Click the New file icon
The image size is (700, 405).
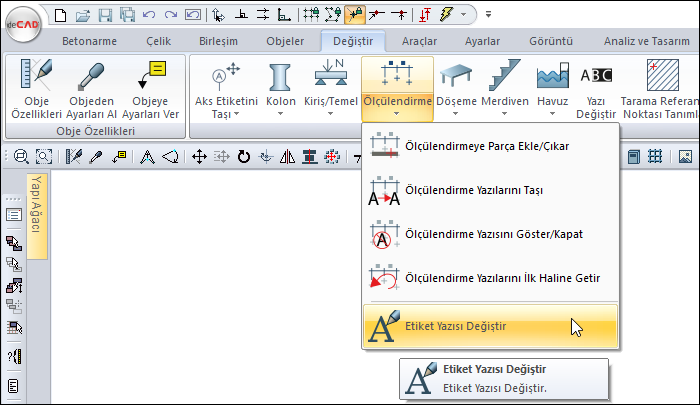(62, 15)
